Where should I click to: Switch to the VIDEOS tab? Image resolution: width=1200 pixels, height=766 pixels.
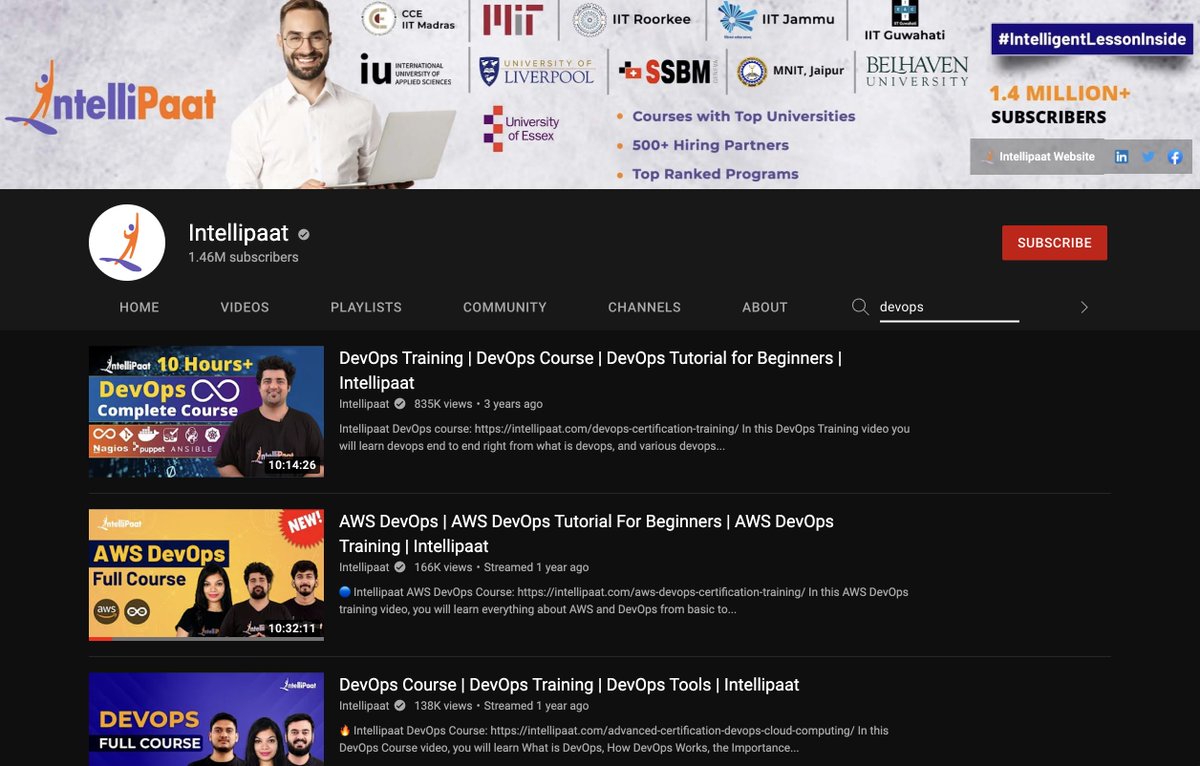click(x=245, y=307)
